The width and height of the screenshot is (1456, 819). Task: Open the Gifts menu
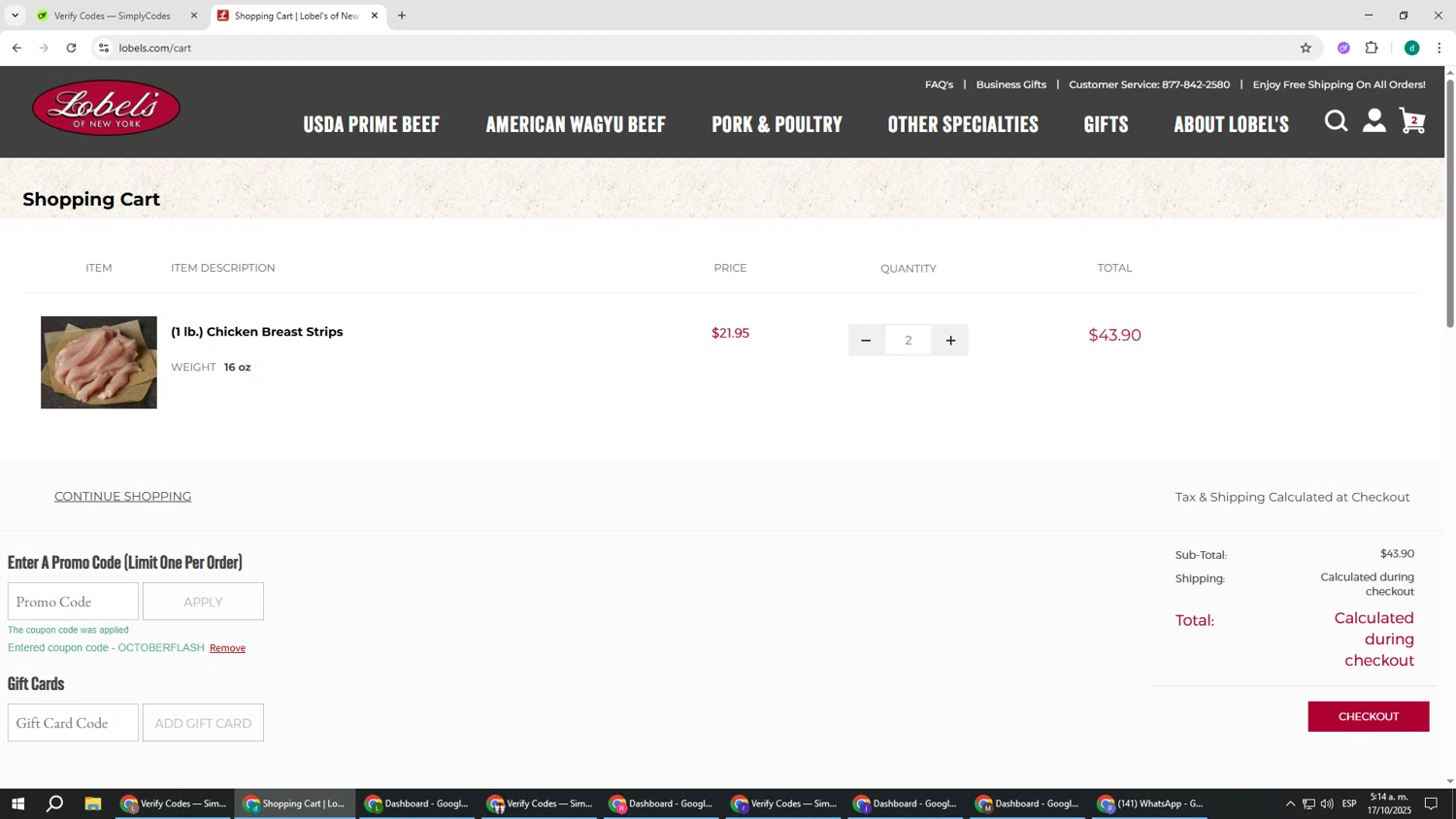[1106, 124]
